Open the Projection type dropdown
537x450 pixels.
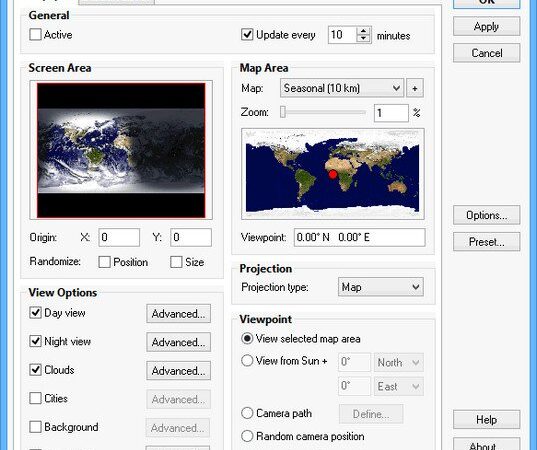[380, 287]
